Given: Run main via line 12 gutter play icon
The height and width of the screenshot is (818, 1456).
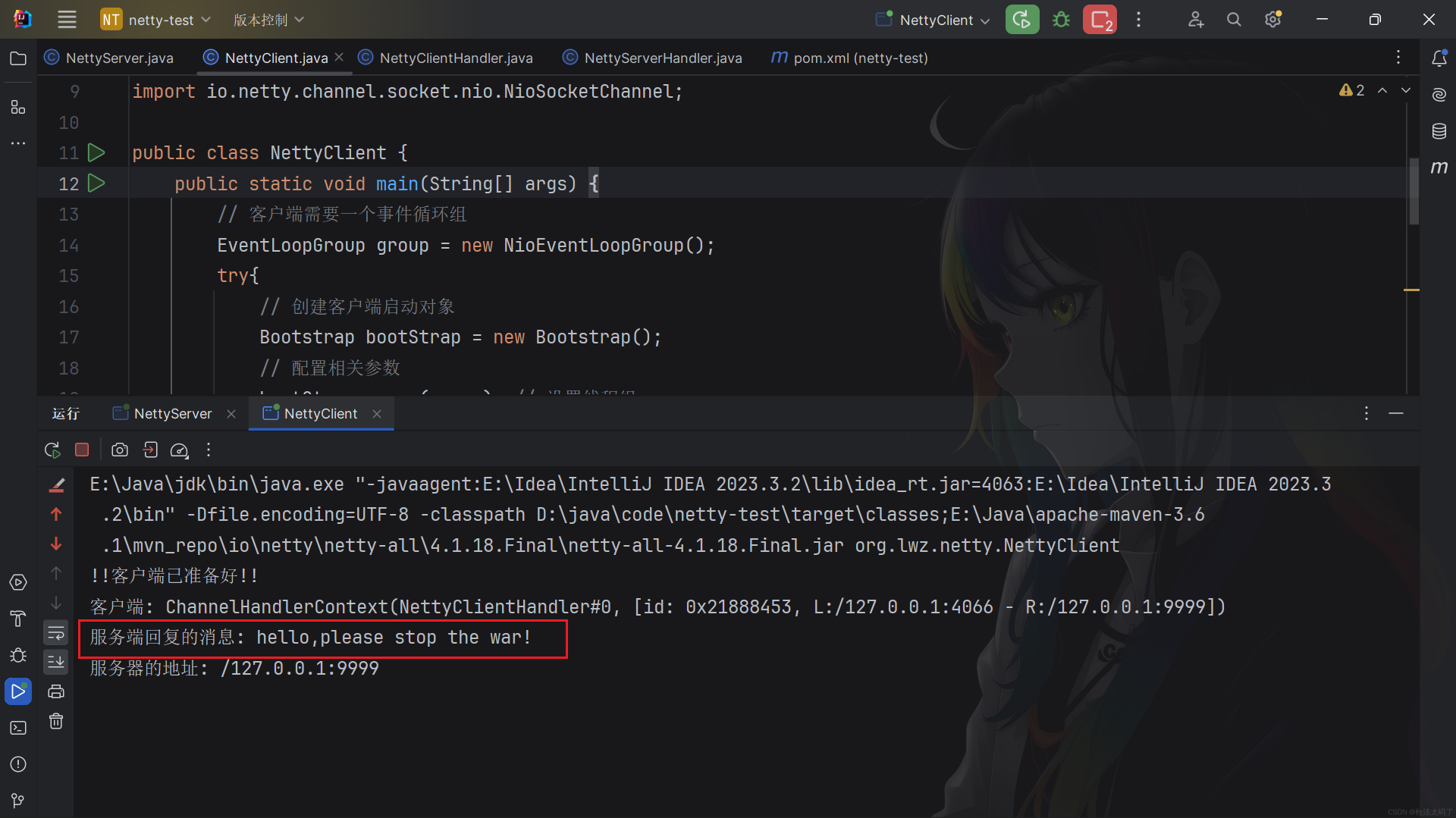Looking at the screenshot, I should pyautogui.click(x=96, y=183).
